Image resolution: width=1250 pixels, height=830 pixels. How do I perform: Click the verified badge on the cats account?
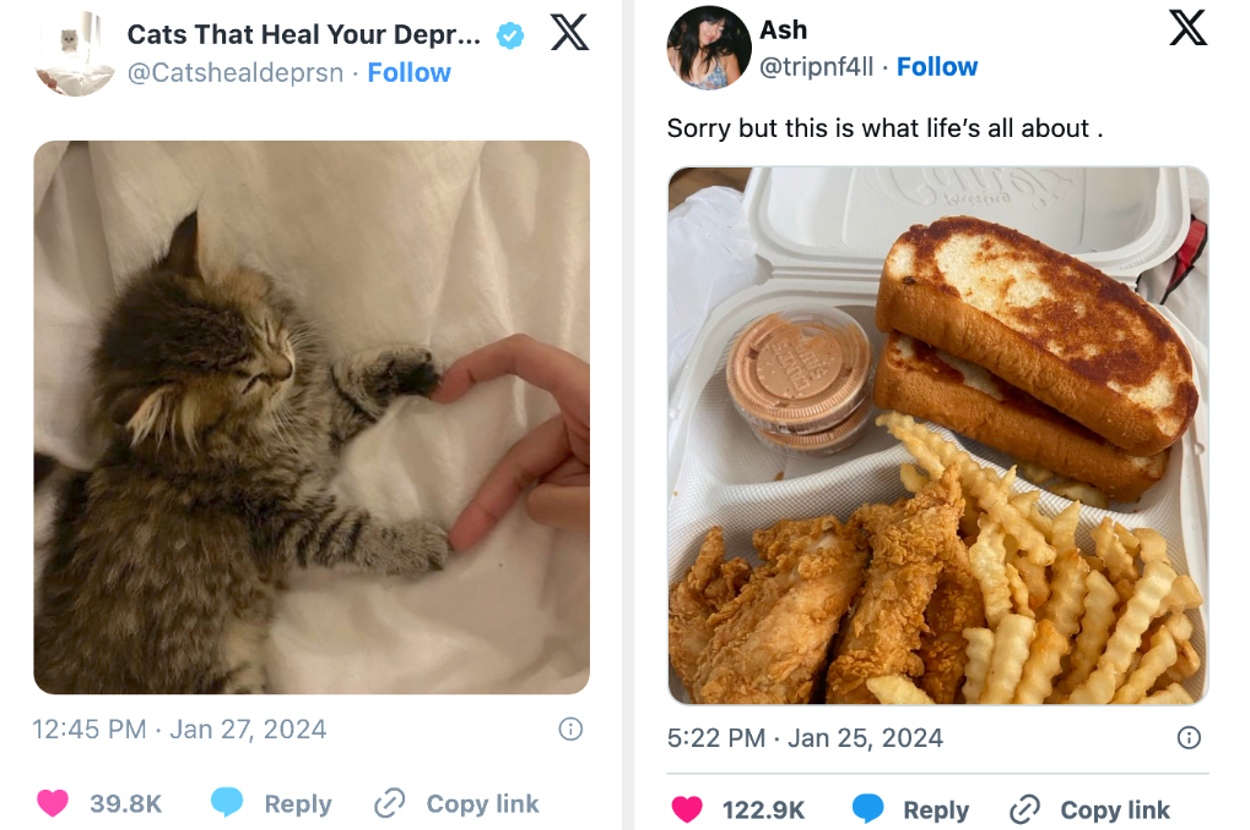click(510, 36)
